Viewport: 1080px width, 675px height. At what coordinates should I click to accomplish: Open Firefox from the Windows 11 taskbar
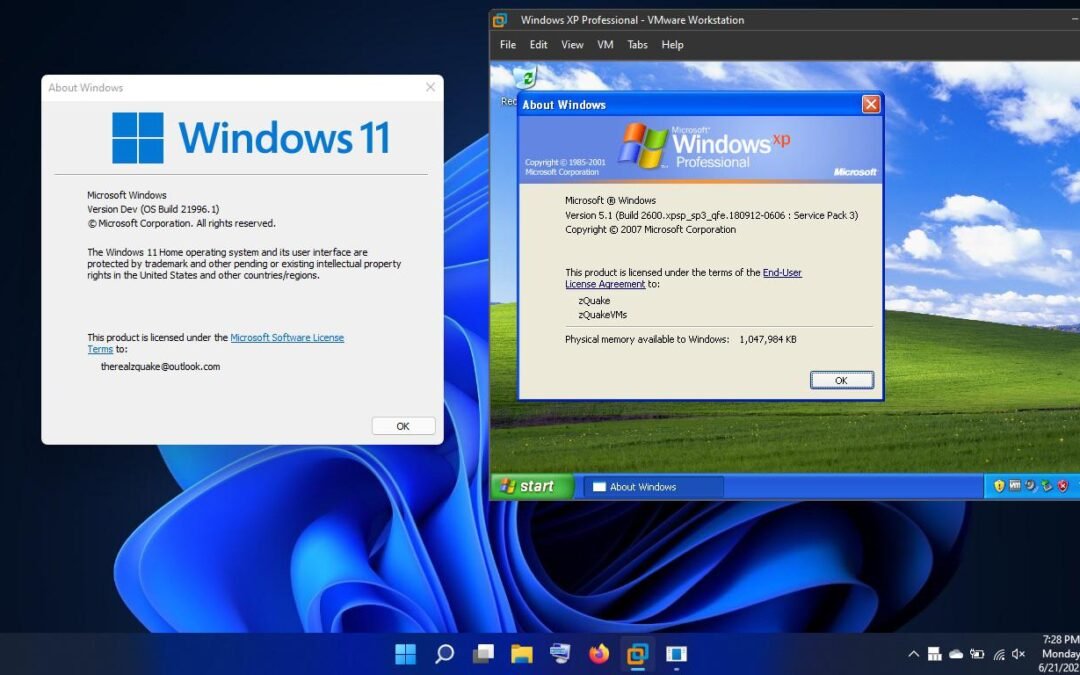(x=598, y=654)
